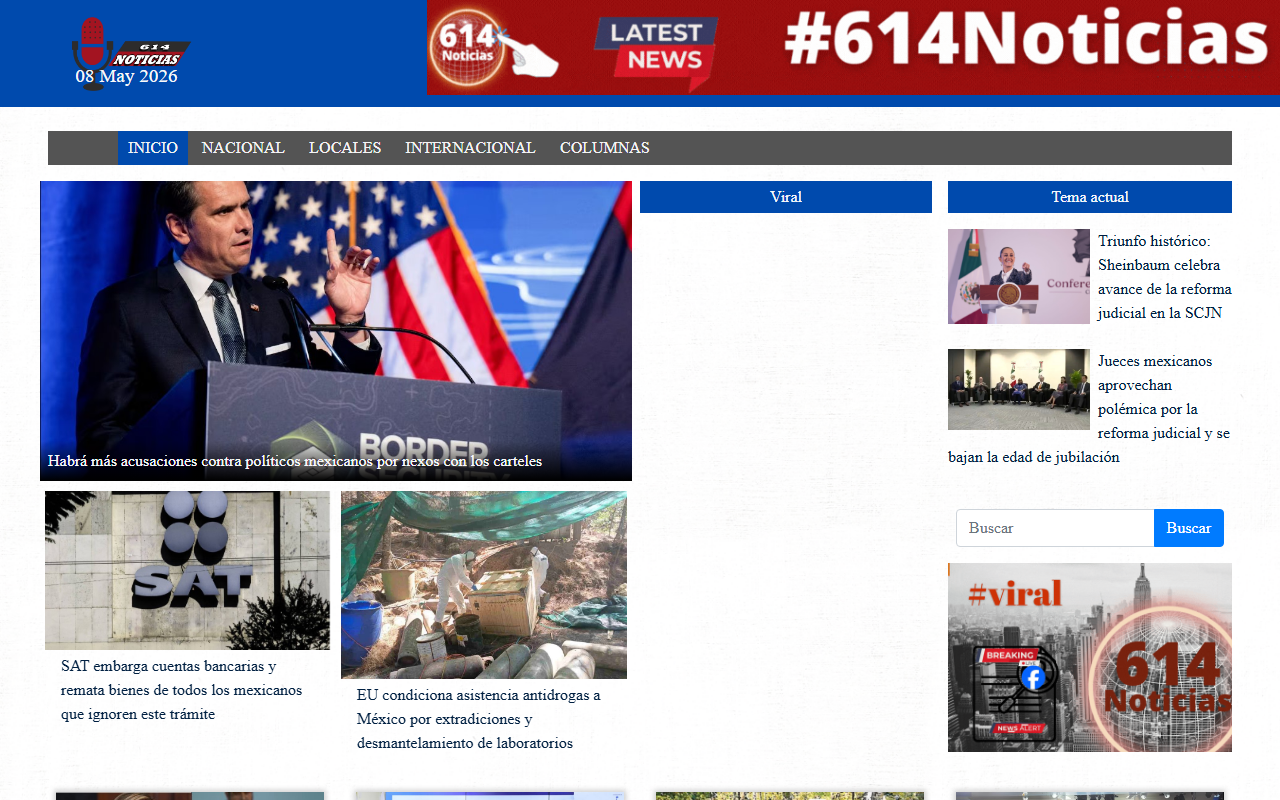Open the judges meeting thumbnail
1280x800 pixels.
pyautogui.click(x=1019, y=389)
